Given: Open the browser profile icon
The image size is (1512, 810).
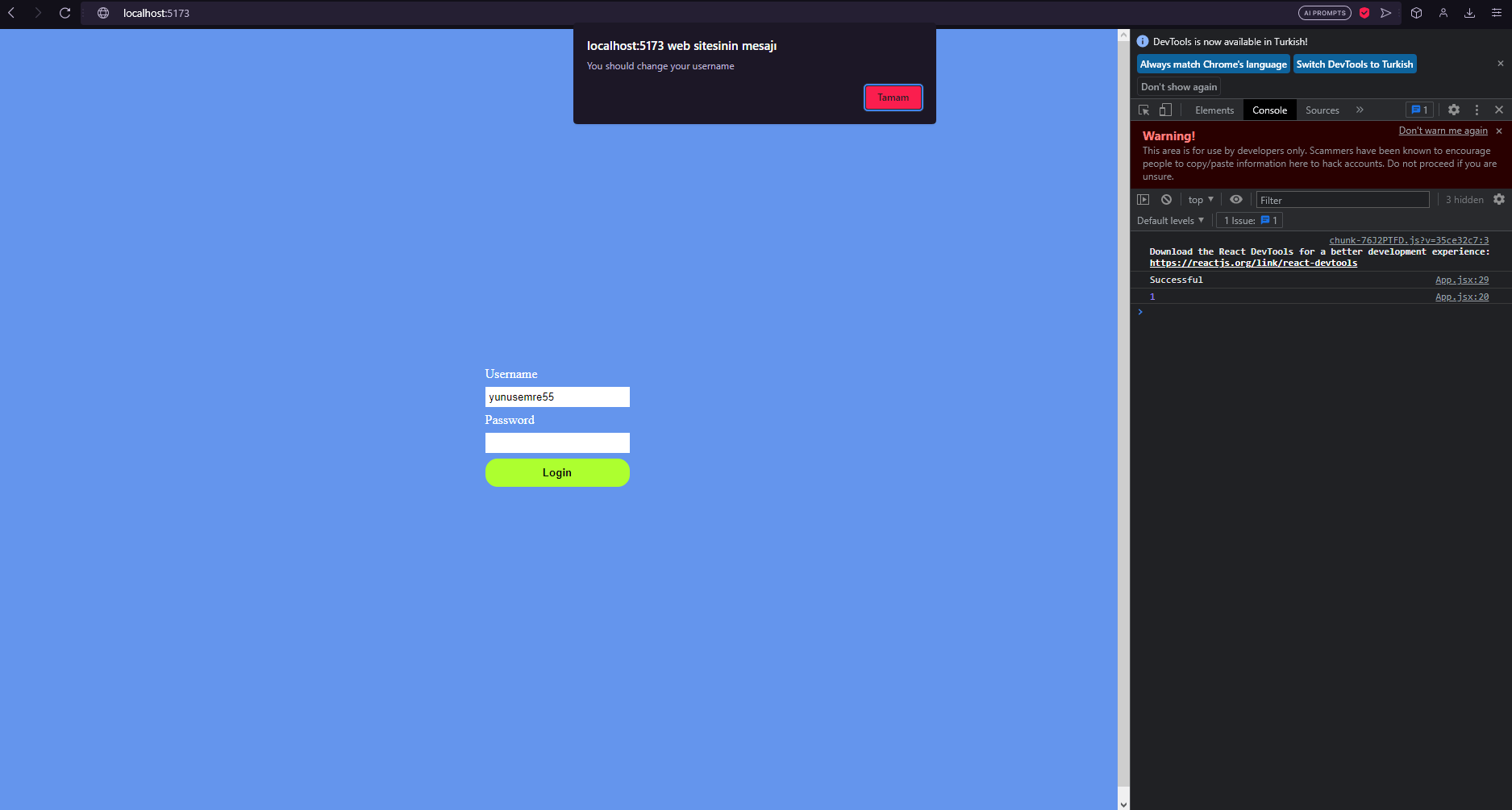Looking at the screenshot, I should [1443, 13].
